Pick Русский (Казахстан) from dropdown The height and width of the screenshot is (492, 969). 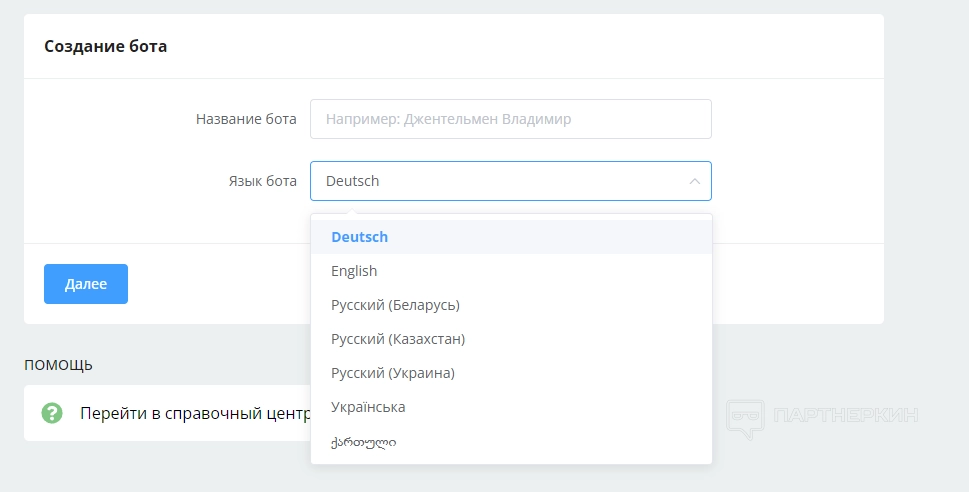tap(398, 339)
